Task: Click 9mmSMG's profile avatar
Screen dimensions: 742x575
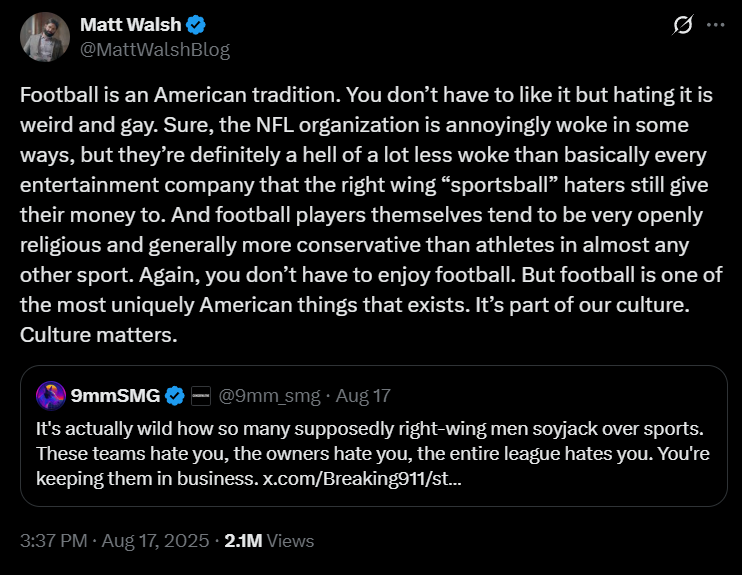Action: [x=50, y=396]
